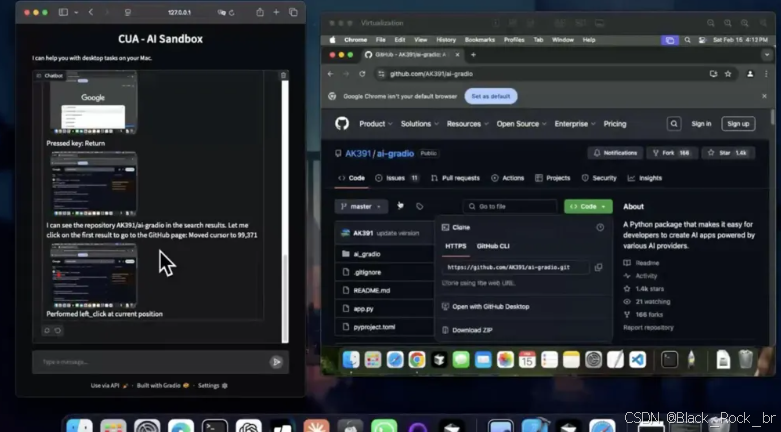The width and height of the screenshot is (781, 432).
Task: Expand the Solutions menu on GitHub
Action: click(419, 124)
